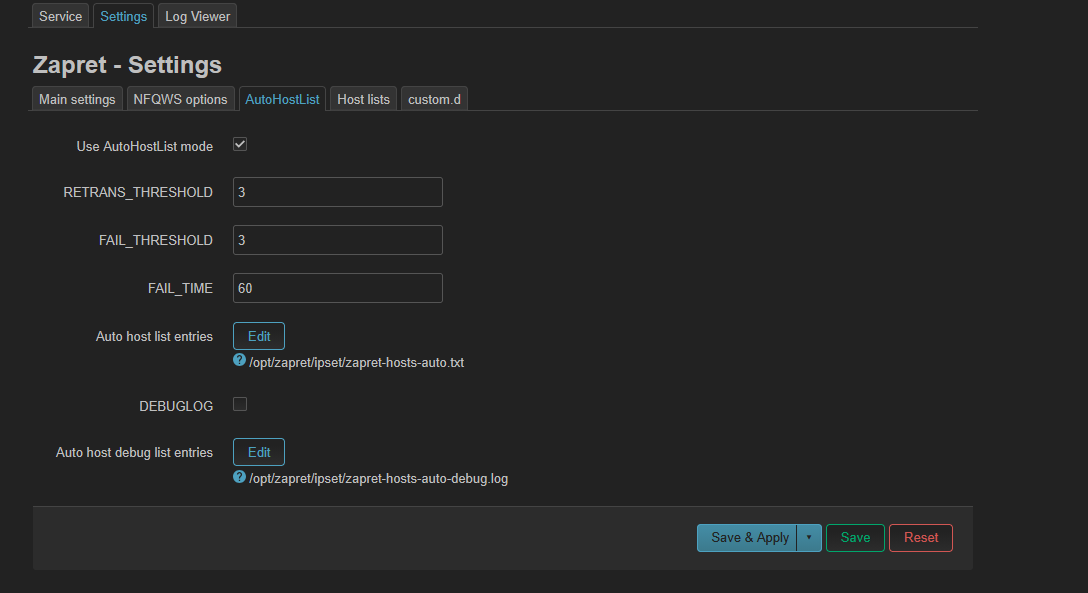Edit Auto host list entries

(259, 336)
